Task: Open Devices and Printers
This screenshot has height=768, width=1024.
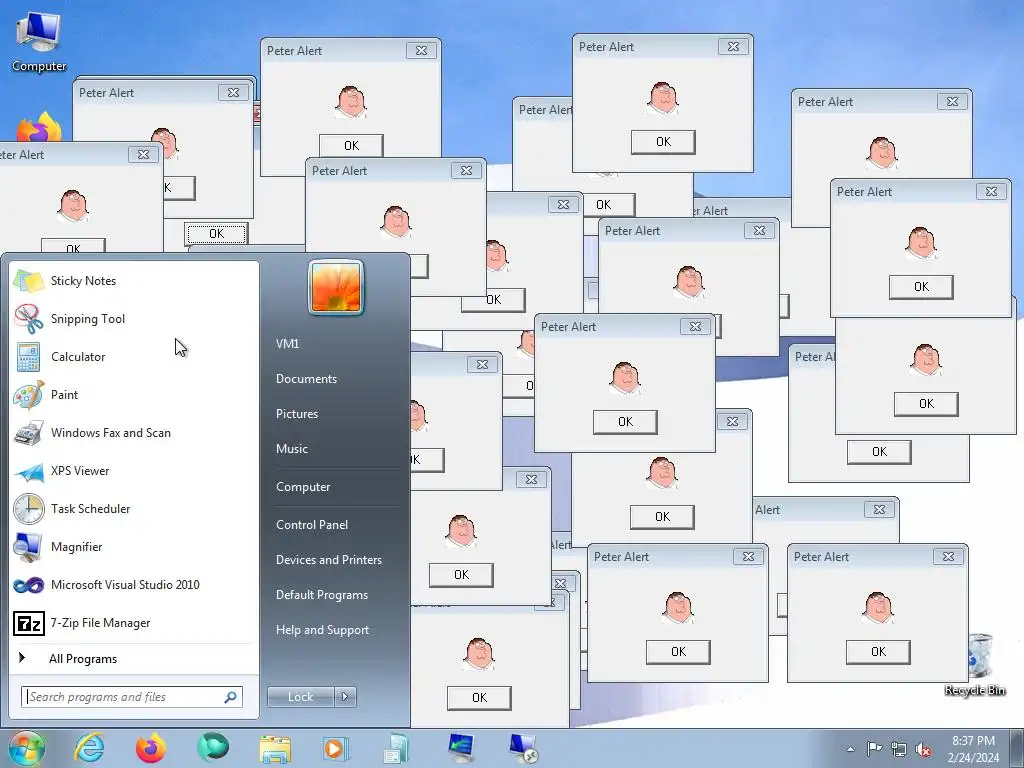Action: click(x=328, y=560)
